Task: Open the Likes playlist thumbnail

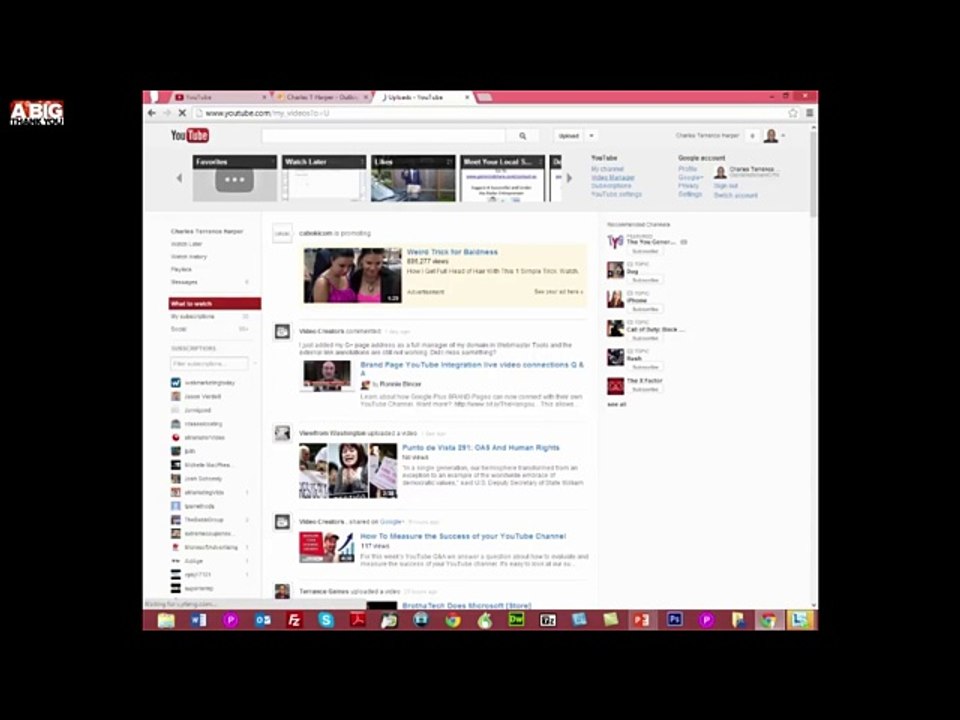Action: [414, 178]
